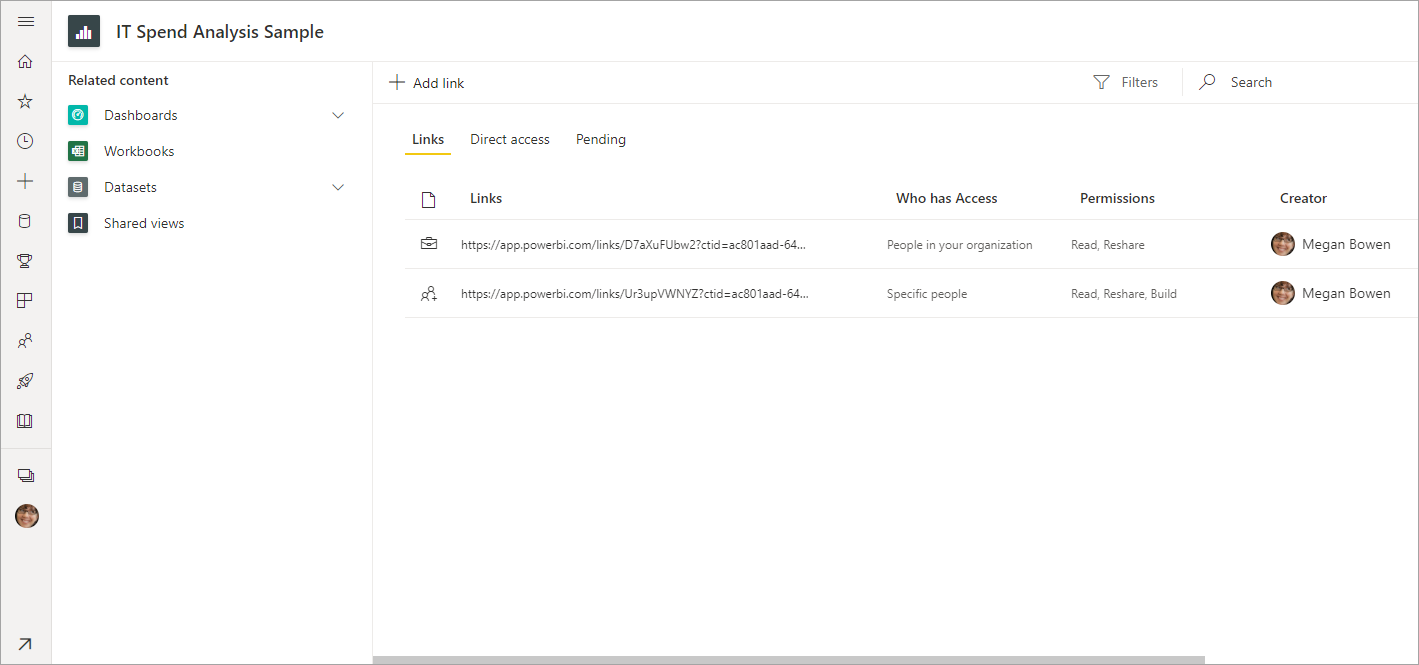Click the Workbooks Excel icon
Viewport: 1419px width, 665px height.
78,151
